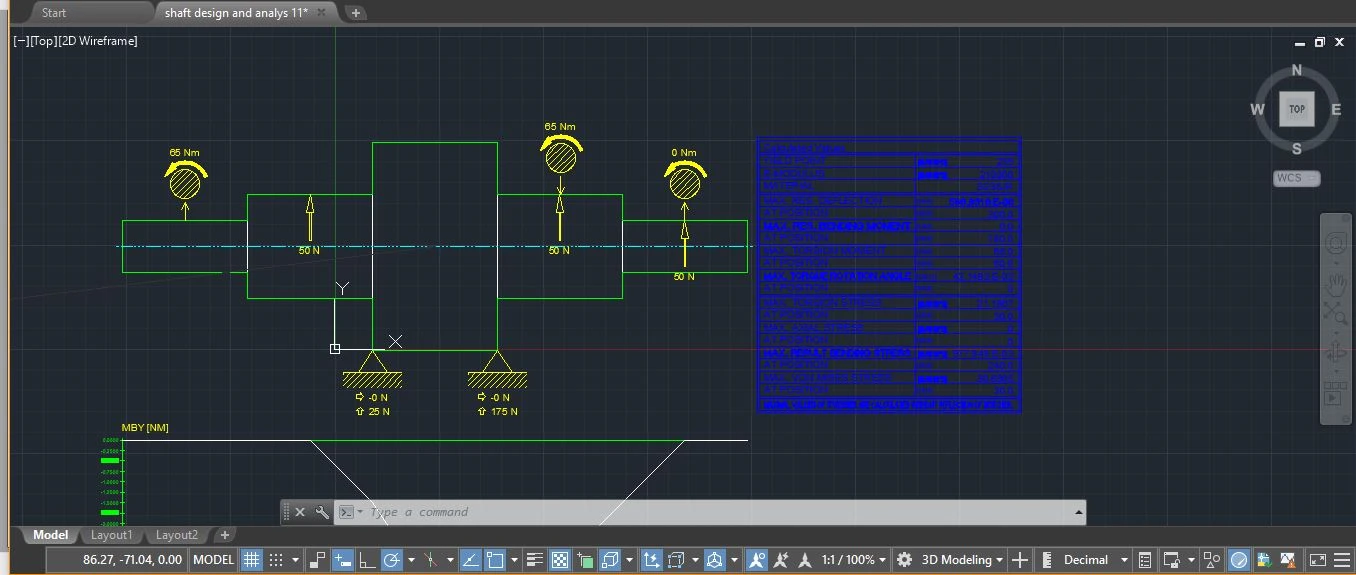The image size is (1356, 575).
Task: Switch to the Model tab
Action: pyautogui.click(x=50, y=535)
